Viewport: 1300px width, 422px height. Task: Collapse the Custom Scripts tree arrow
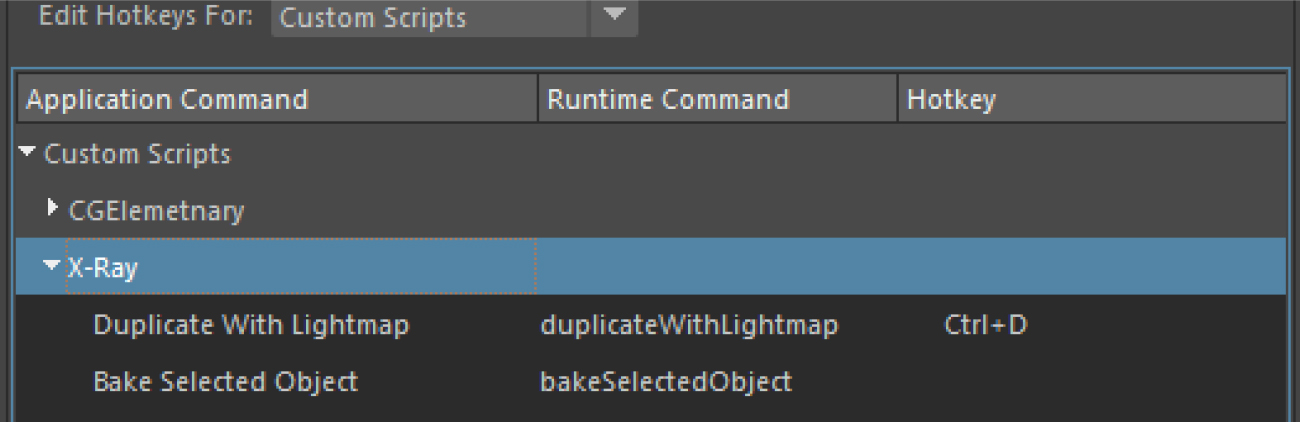[29, 154]
